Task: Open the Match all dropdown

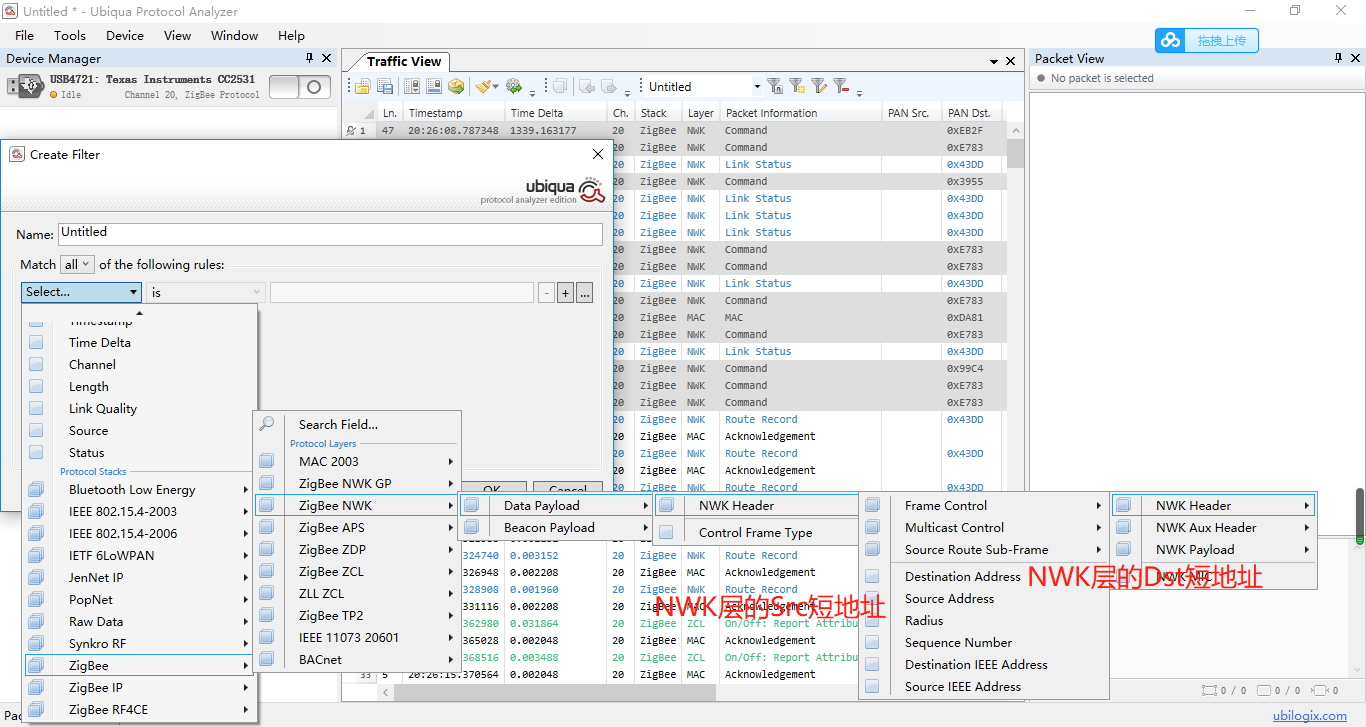Action: (x=77, y=264)
